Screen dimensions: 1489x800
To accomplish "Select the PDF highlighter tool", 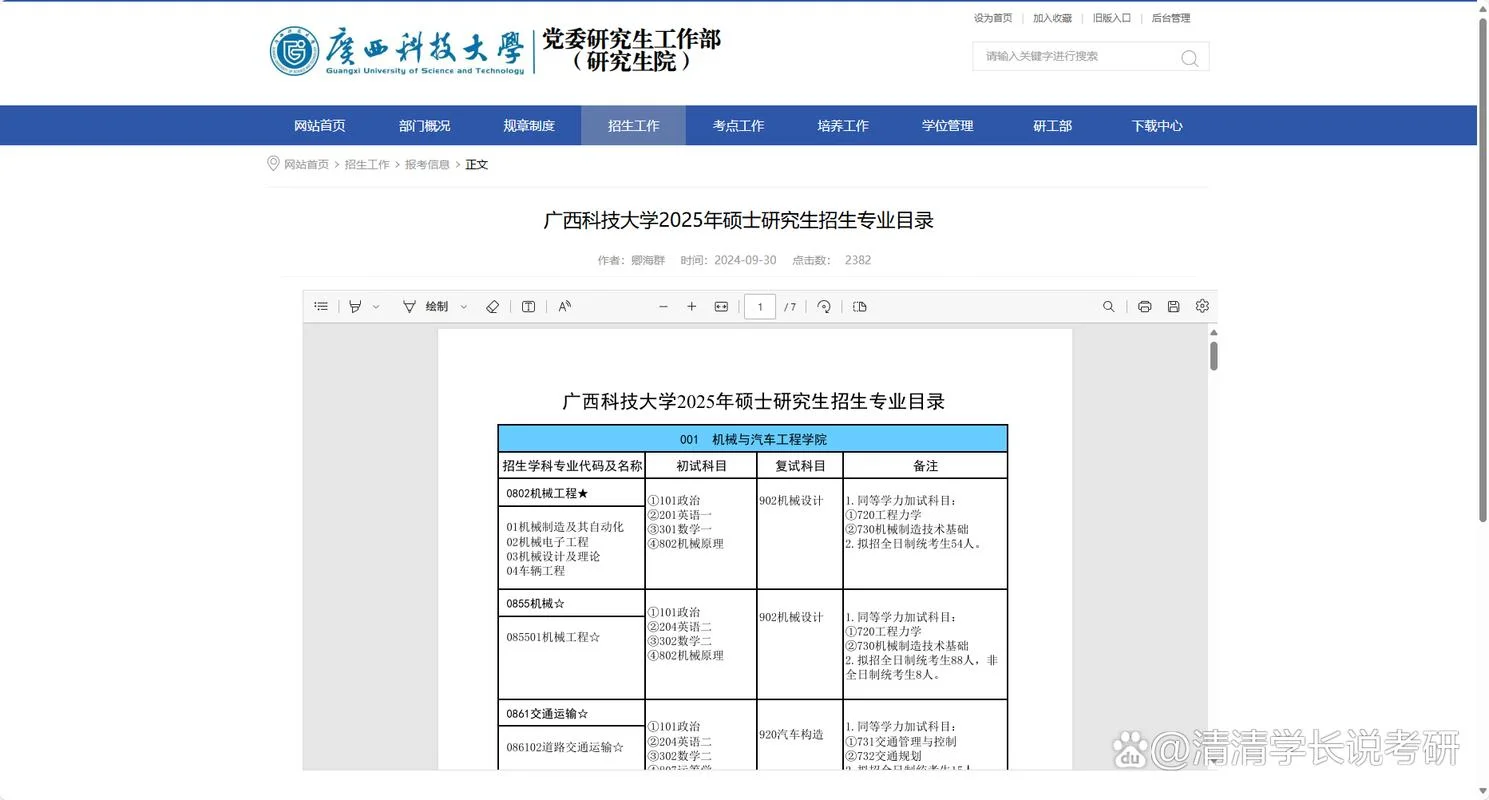I will coord(354,306).
